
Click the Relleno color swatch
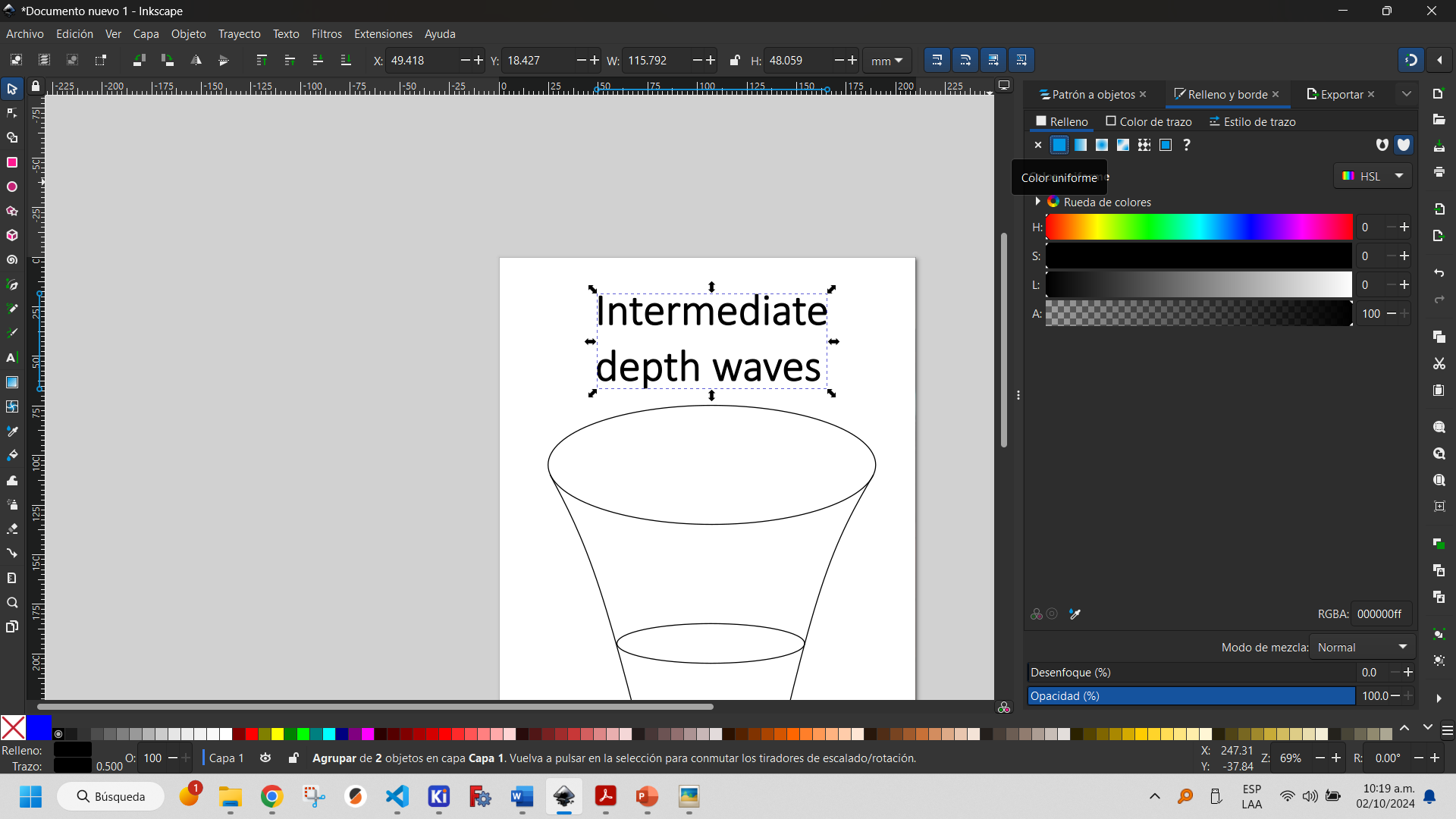[x=70, y=750]
